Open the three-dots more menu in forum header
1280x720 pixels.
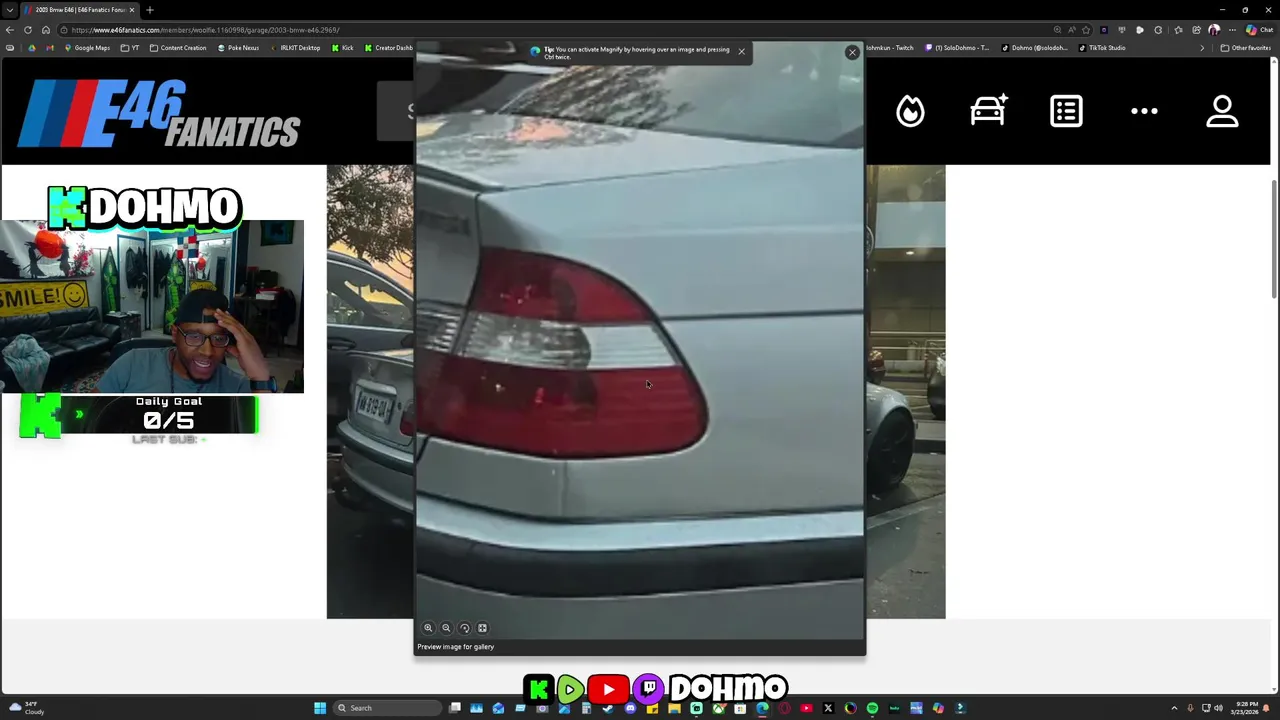tap(1144, 111)
